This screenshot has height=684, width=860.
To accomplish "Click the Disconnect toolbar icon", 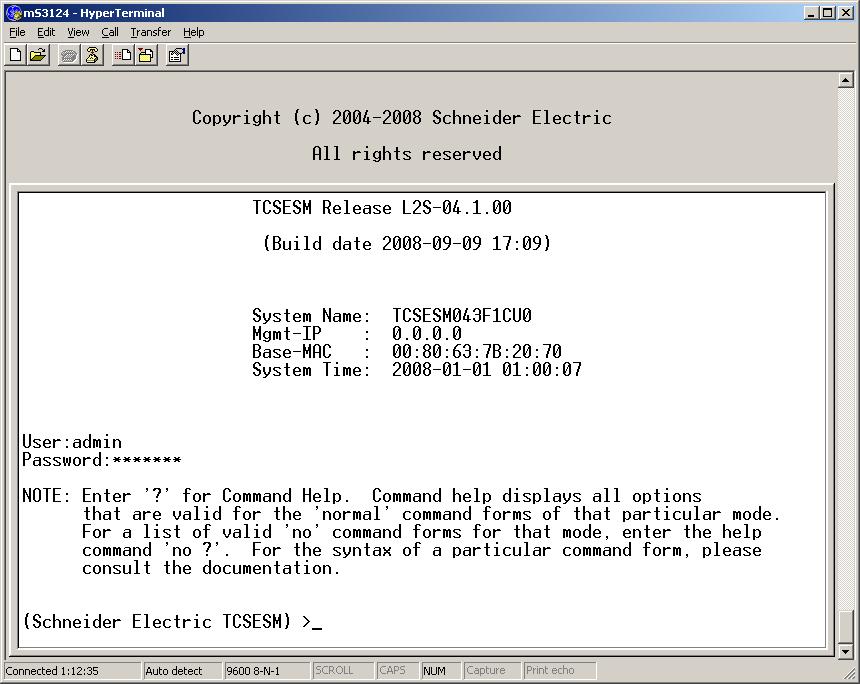I will (x=92, y=56).
